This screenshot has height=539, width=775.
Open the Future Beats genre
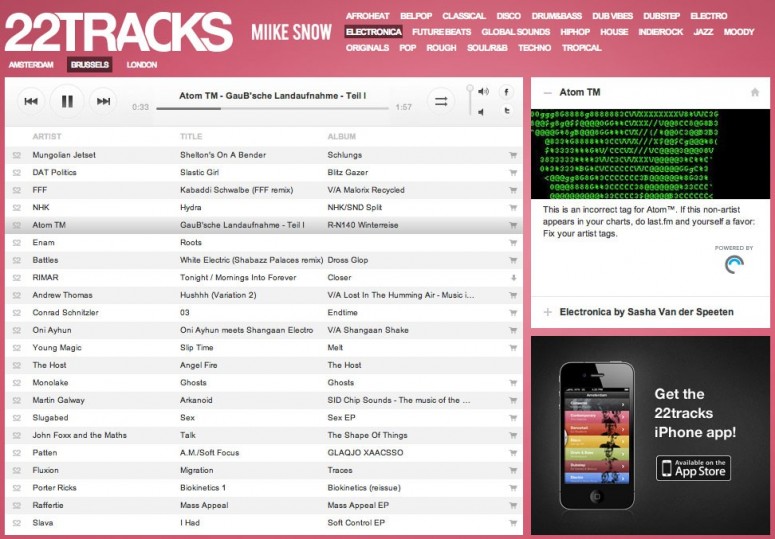tap(441, 32)
